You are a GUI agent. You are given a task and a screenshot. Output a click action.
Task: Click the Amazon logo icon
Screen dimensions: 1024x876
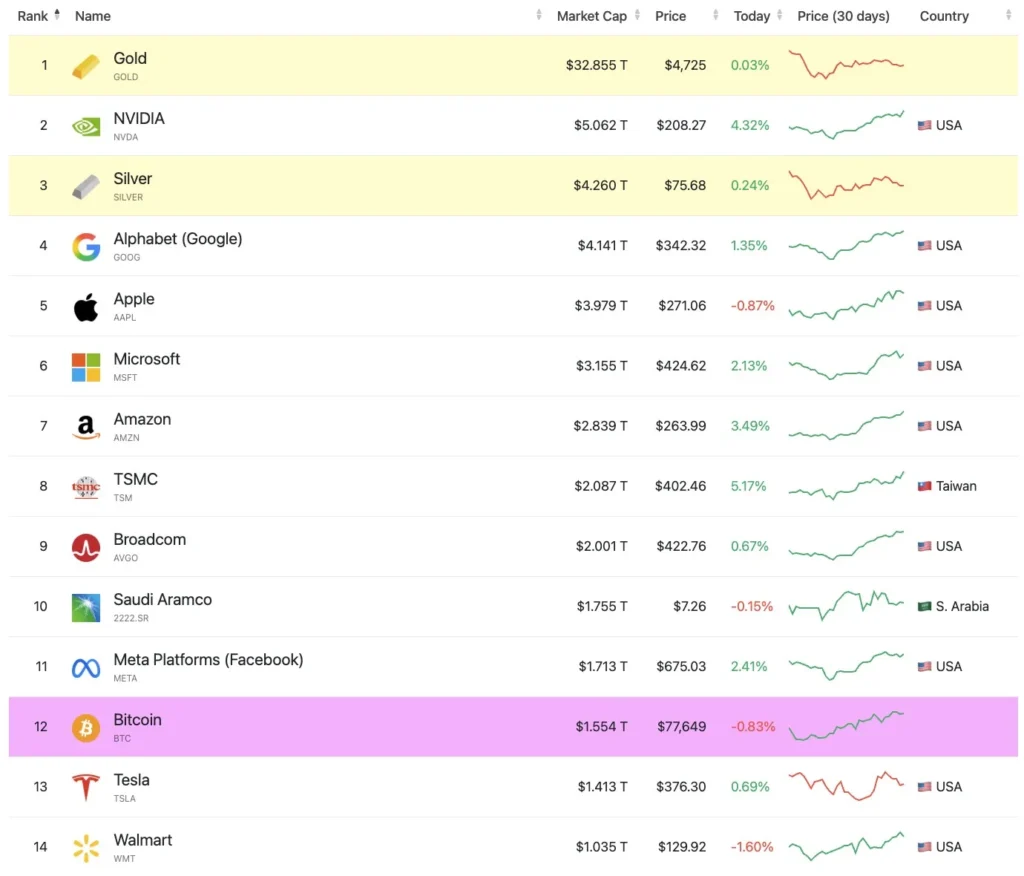[86, 427]
